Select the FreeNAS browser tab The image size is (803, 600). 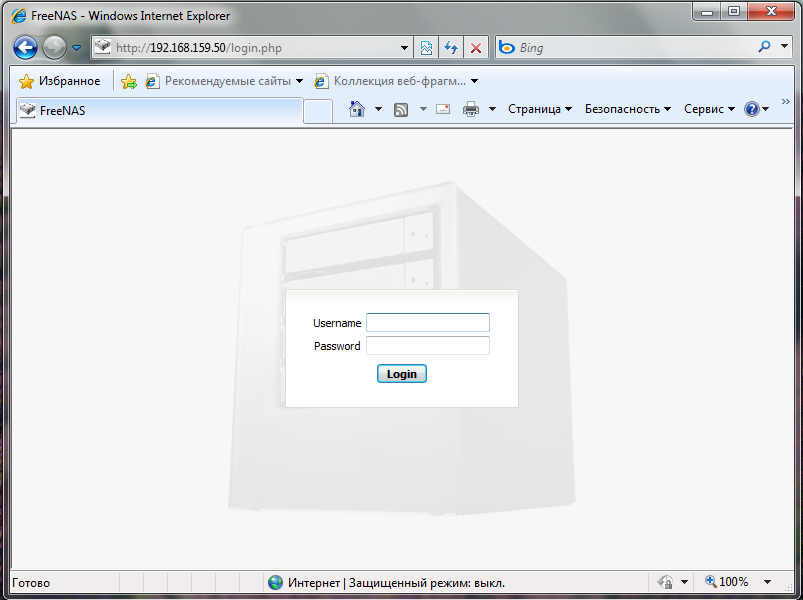point(159,111)
